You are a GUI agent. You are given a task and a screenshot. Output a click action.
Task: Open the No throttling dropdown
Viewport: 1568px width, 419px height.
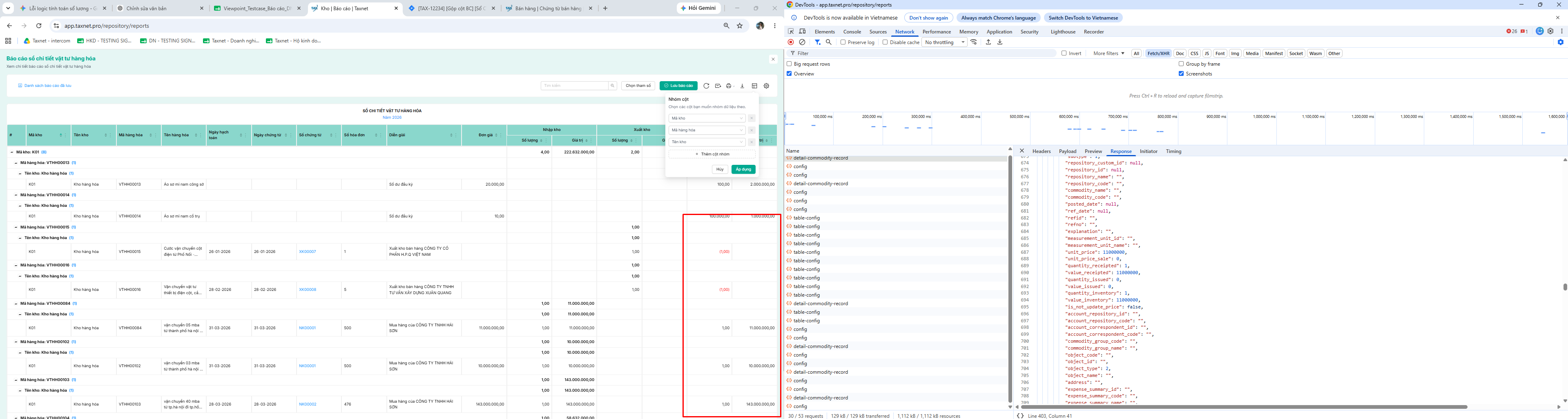(x=945, y=42)
